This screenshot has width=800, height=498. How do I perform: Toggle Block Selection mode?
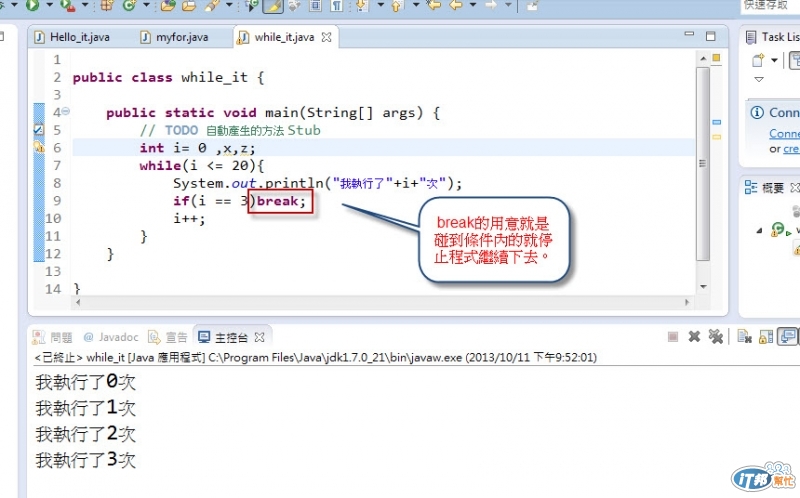click(316, 5)
